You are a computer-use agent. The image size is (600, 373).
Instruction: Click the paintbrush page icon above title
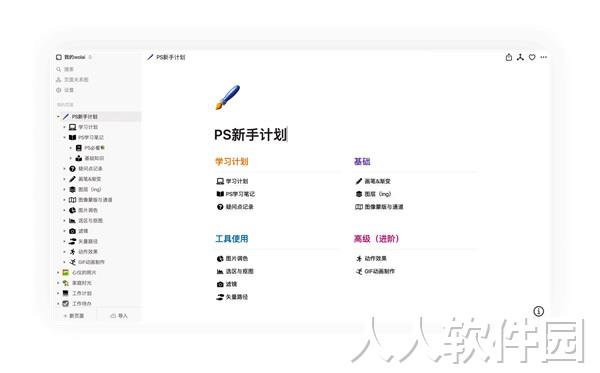click(x=228, y=97)
